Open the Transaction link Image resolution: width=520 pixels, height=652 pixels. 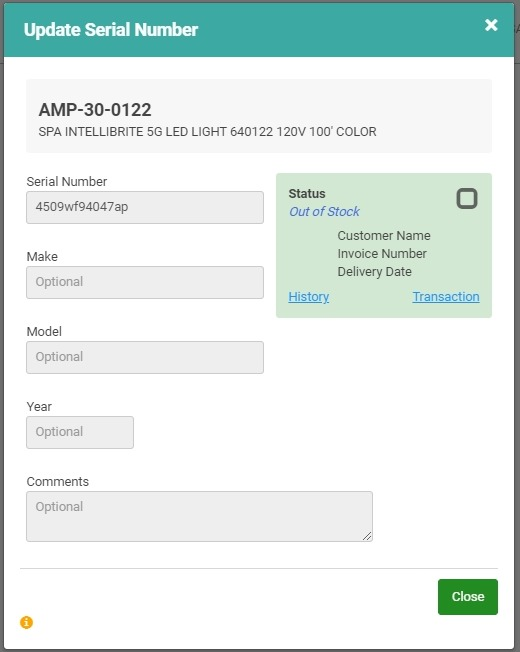[446, 296]
